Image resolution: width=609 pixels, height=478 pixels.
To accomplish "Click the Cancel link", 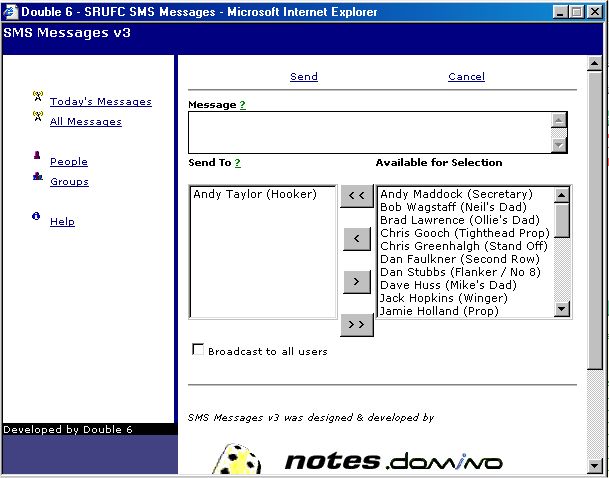I will tap(466, 76).
